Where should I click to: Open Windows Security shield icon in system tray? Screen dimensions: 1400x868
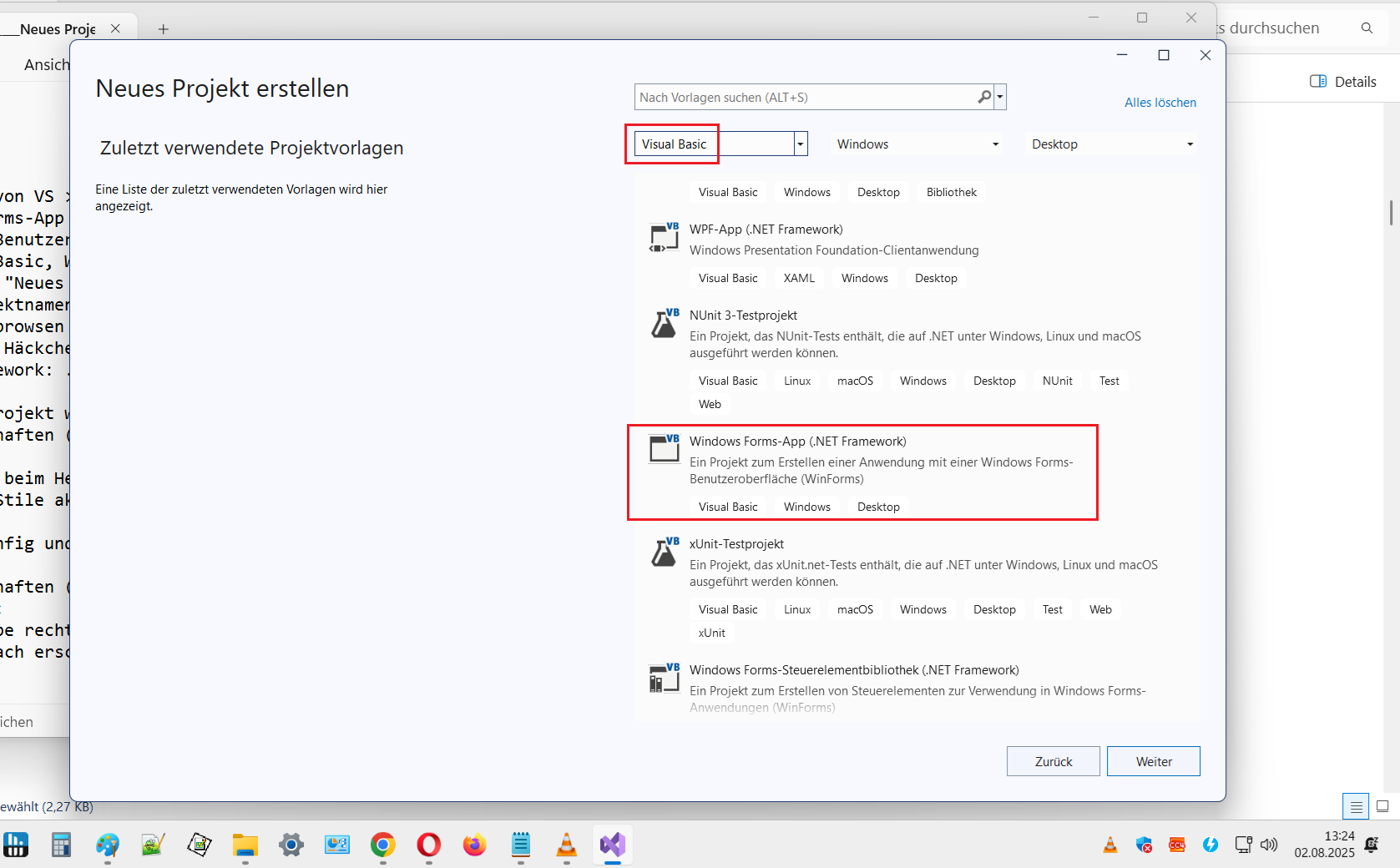click(x=1144, y=845)
